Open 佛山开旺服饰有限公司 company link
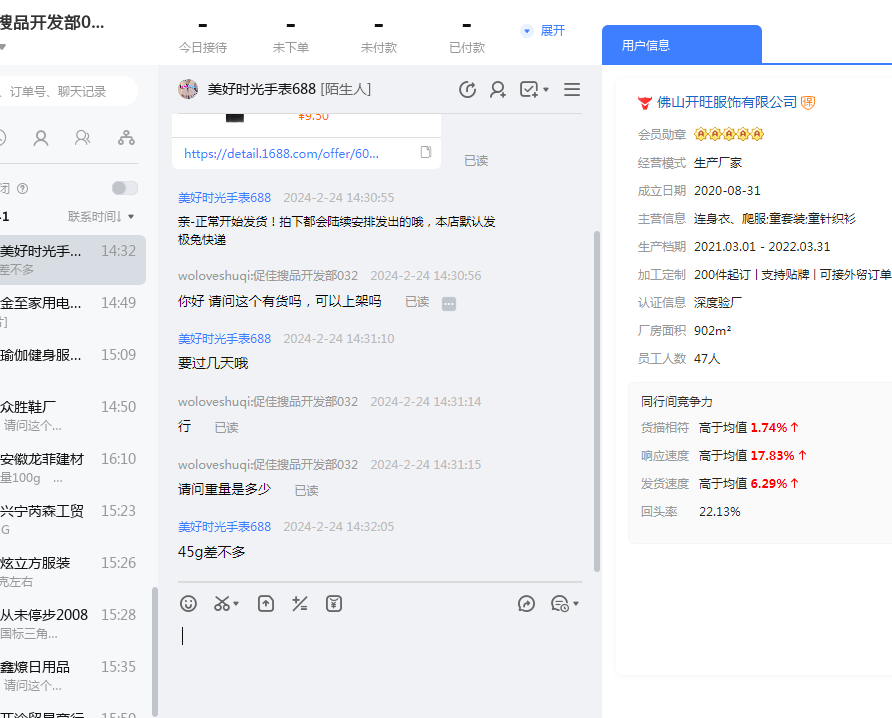 pos(727,102)
